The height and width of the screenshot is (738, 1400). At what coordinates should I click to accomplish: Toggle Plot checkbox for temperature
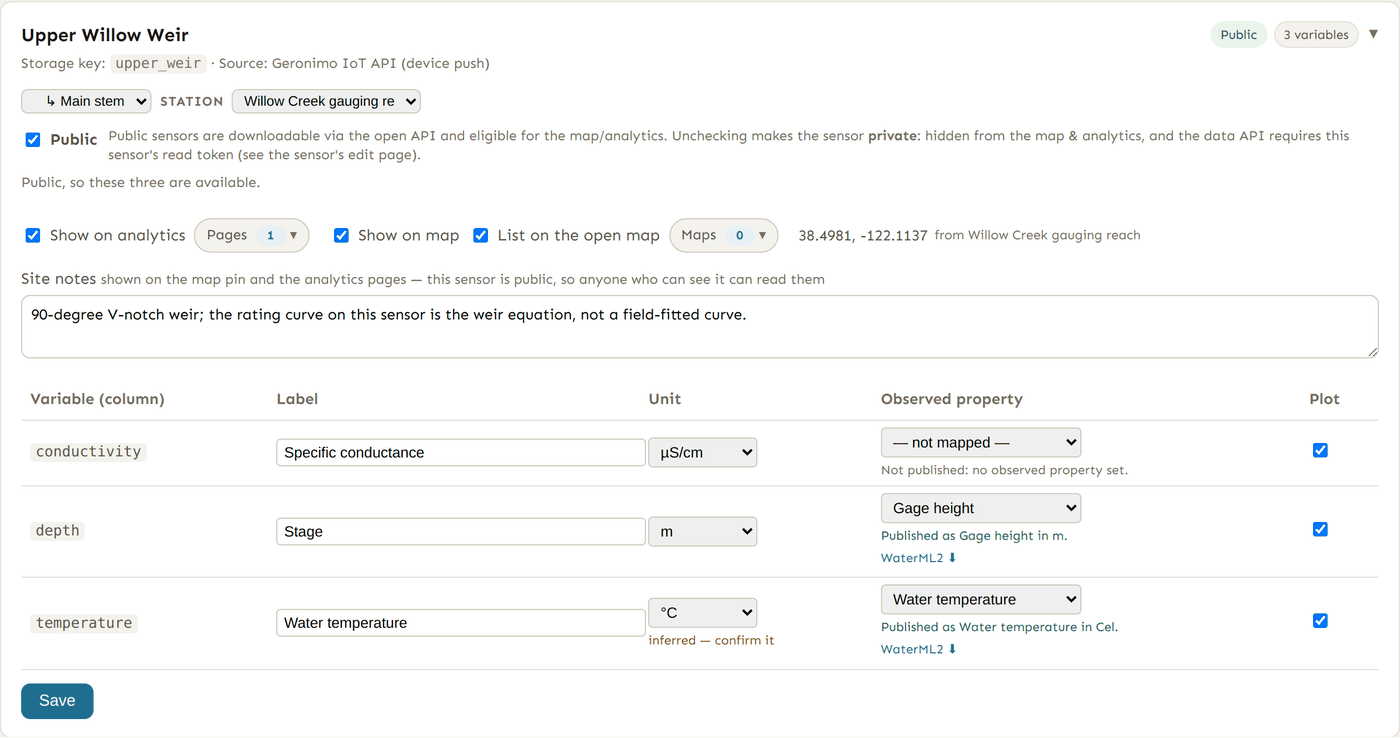click(1320, 620)
